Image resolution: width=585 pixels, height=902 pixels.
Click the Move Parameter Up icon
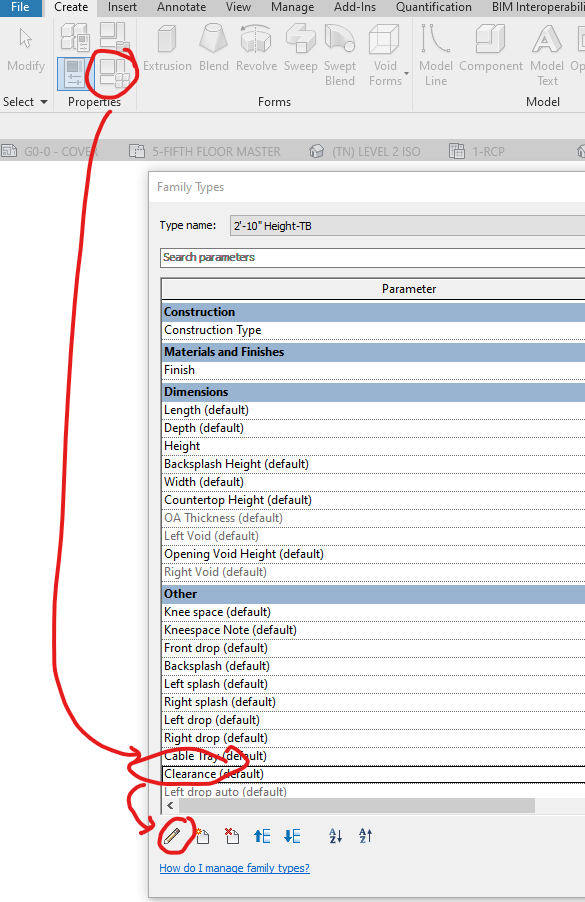(x=262, y=836)
